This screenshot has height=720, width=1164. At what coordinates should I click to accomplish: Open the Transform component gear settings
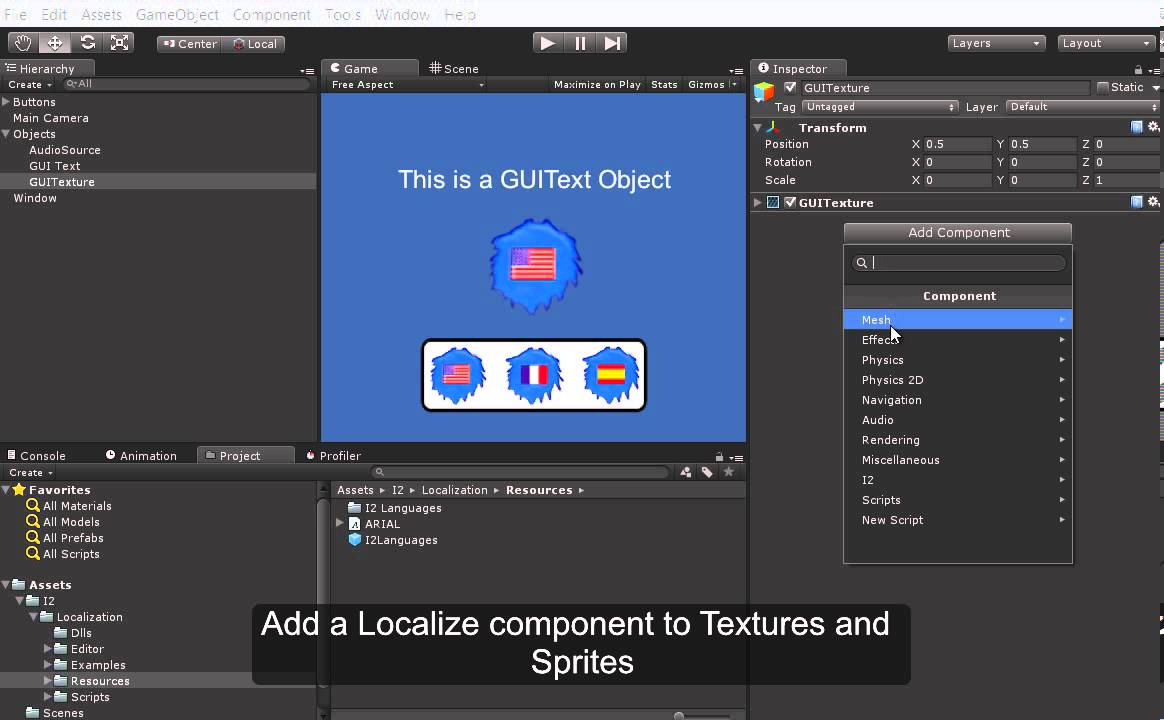(x=1153, y=127)
